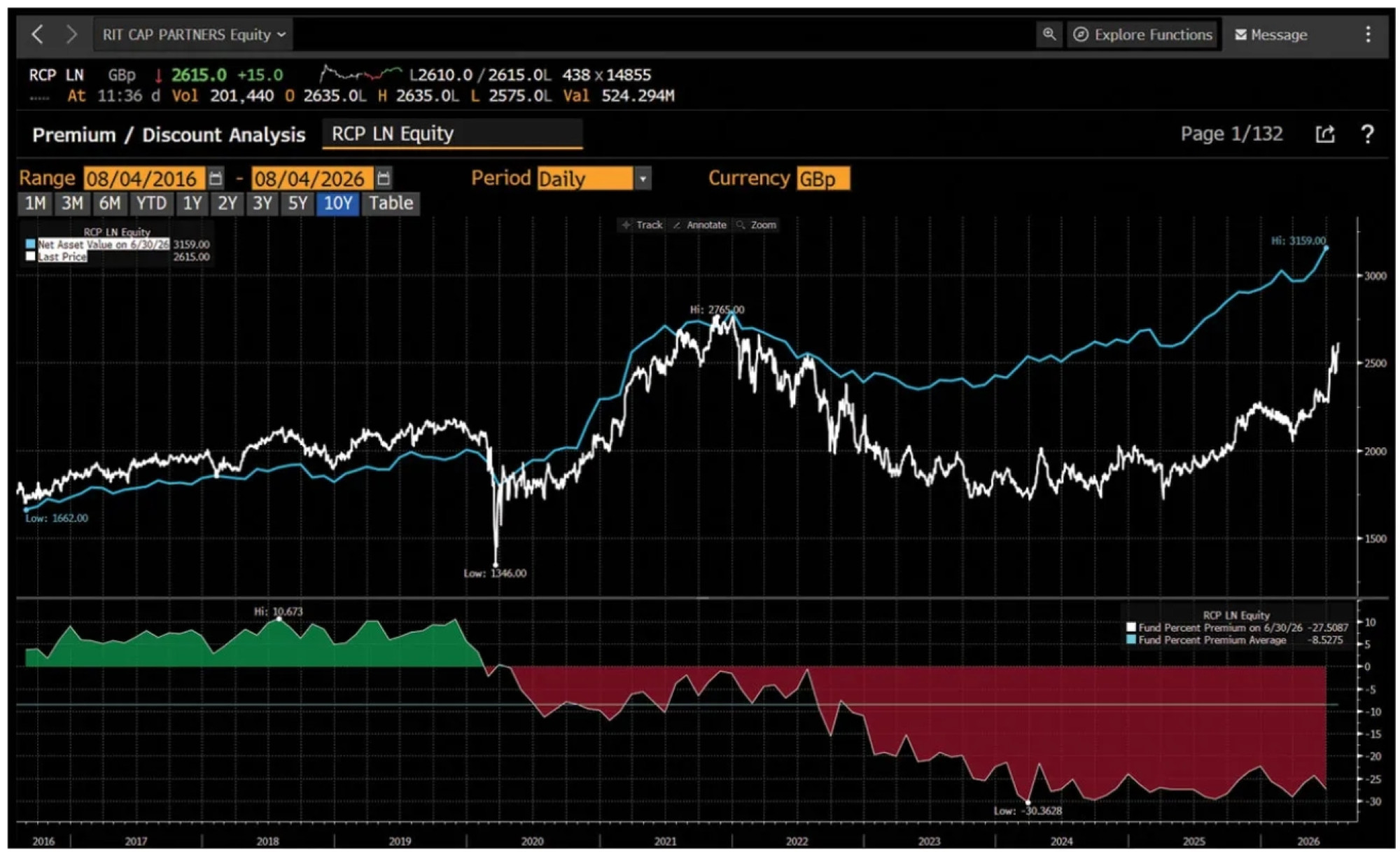Image resolution: width=1400 pixels, height=852 pixels.
Task: Open calendar picker for end date
Action: [x=383, y=179]
